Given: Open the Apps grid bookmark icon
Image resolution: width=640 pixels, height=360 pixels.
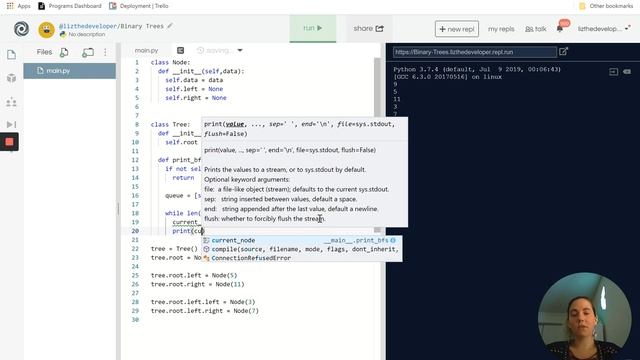Looking at the screenshot, I should [x=10, y=6].
